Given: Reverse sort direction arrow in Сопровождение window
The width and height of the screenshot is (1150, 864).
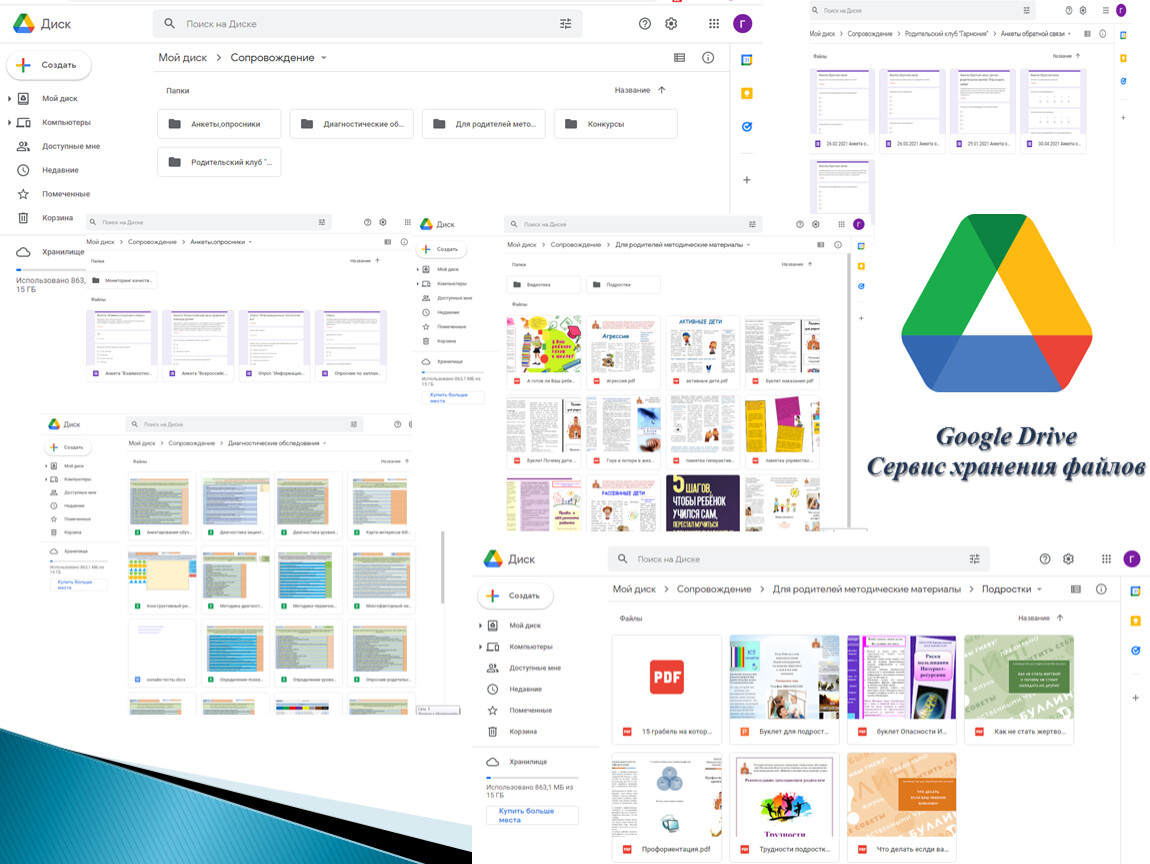Looking at the screenshot, I should pyautogui.click(x=662, y=90).
